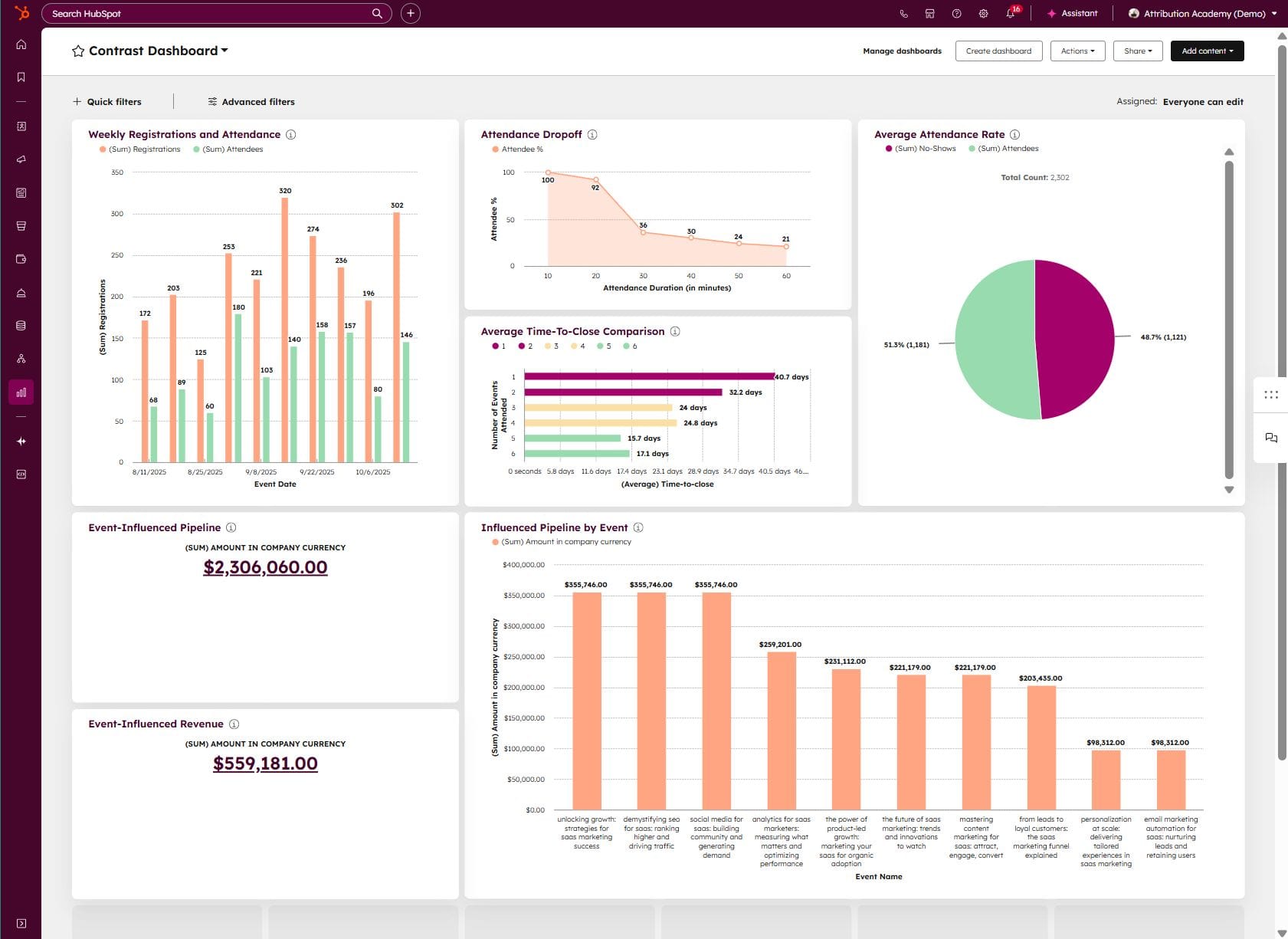Toggle the (Sum) No-Shows legend item

[922, 148]
